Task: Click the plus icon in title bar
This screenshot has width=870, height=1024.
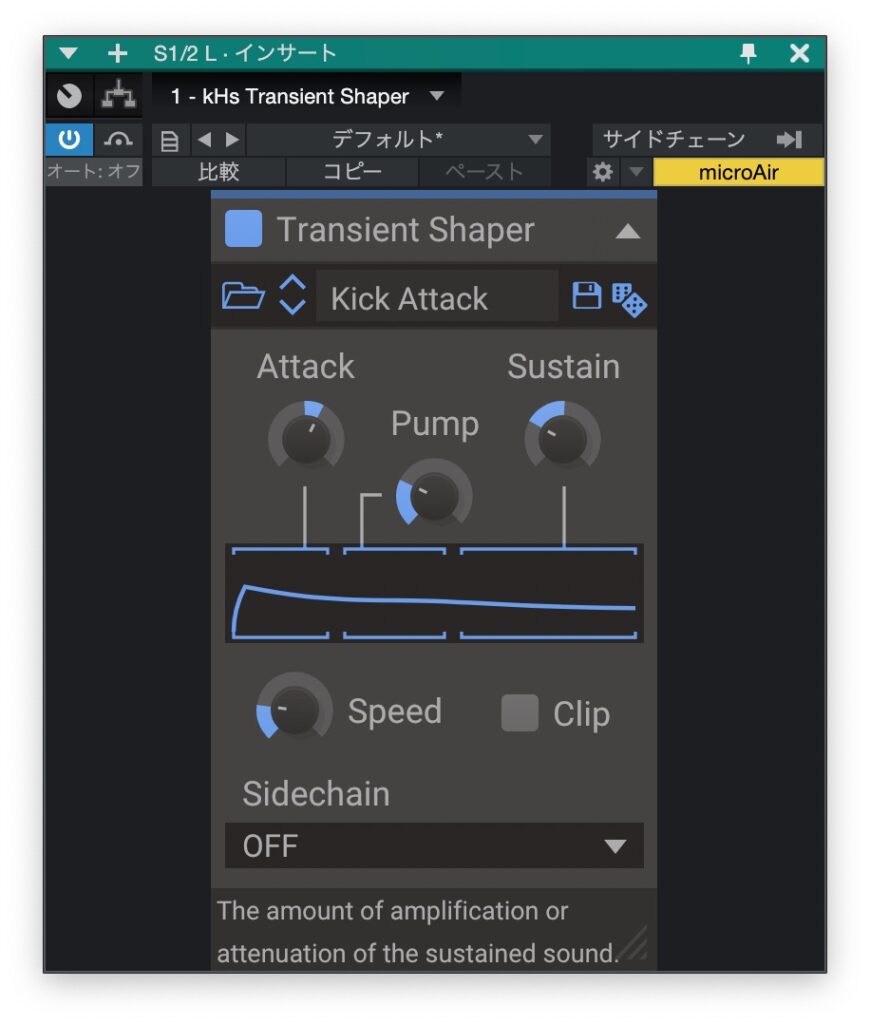Action: tap(117, 54)
